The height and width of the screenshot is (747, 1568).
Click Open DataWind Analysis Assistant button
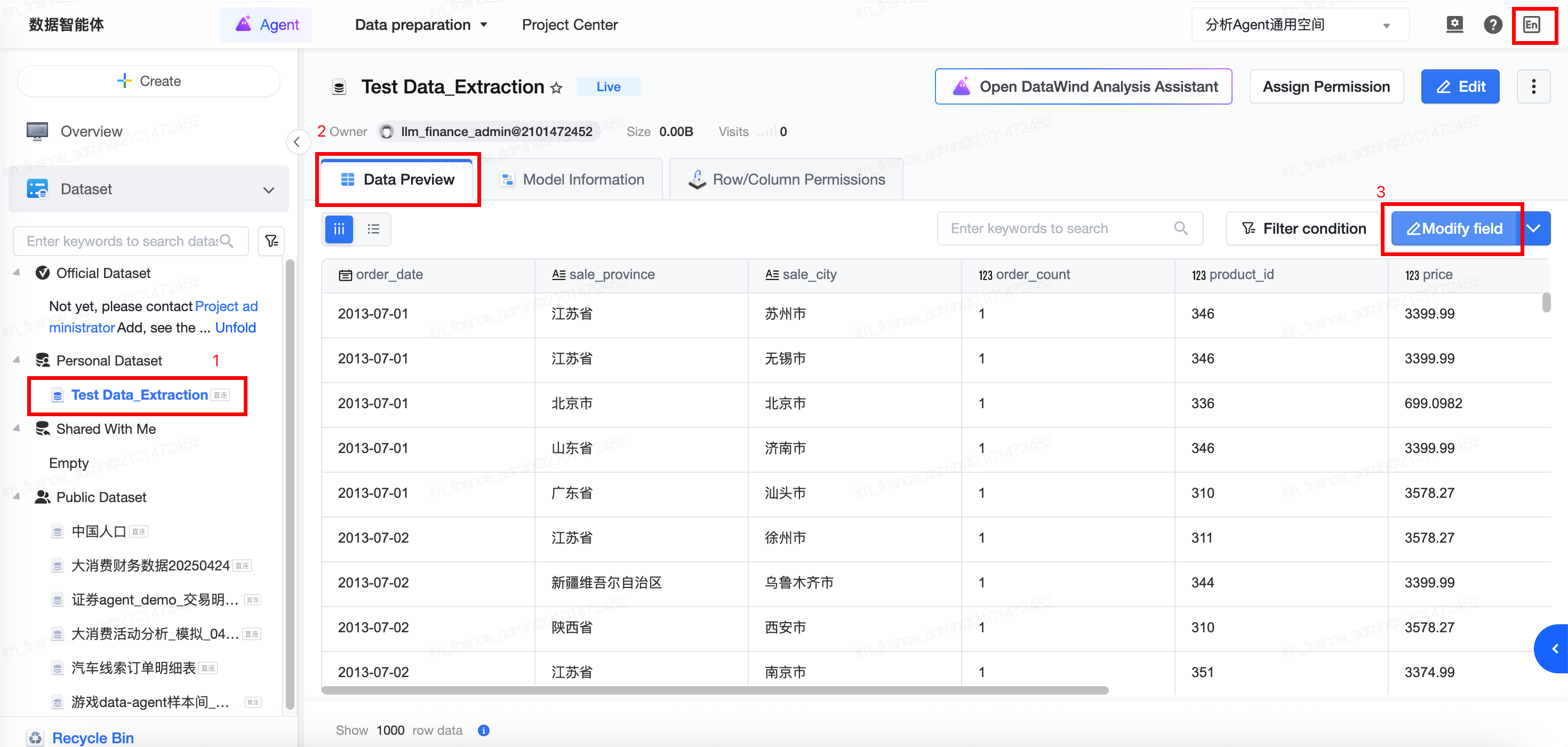point(1084,86)
